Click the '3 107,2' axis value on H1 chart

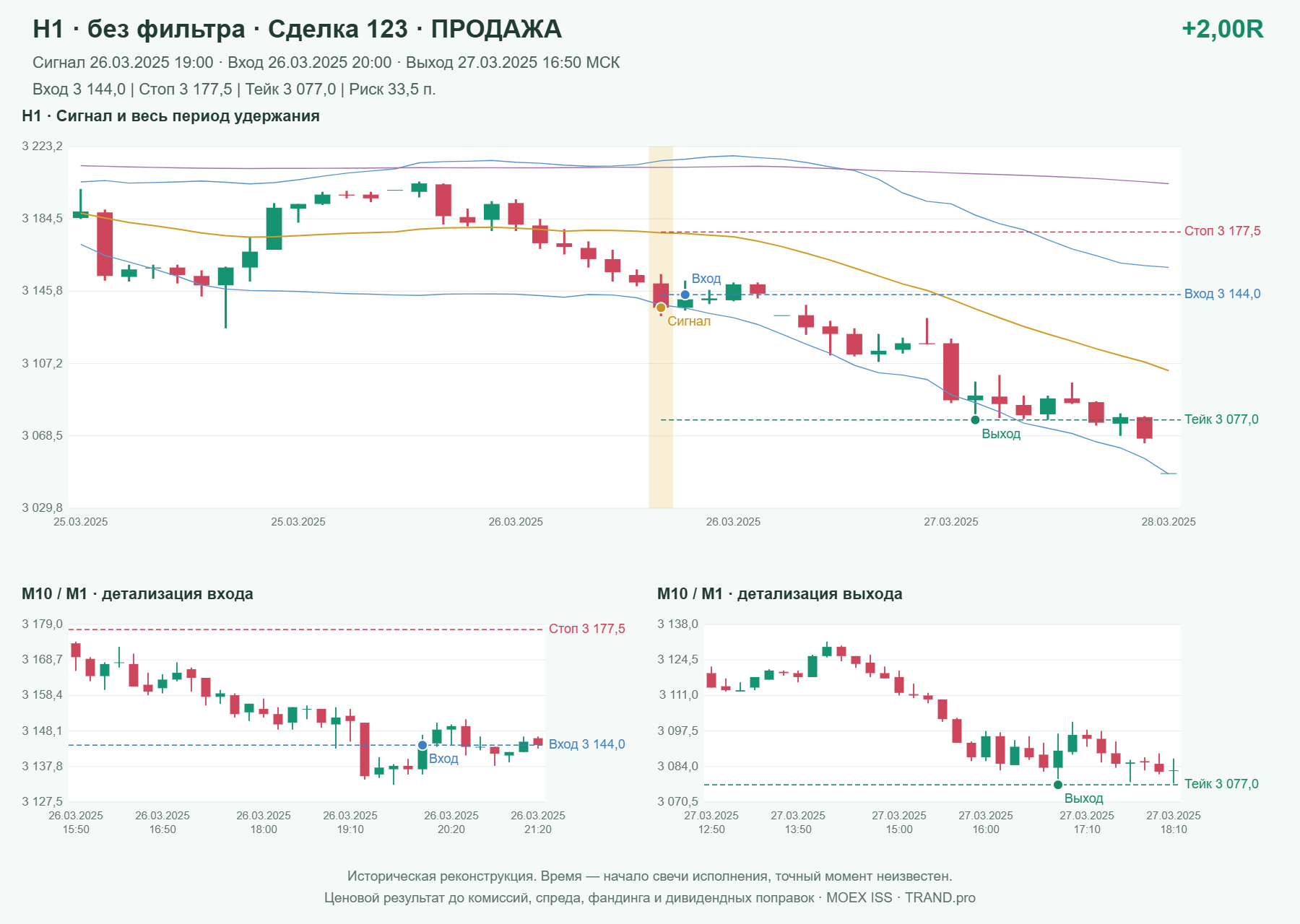tap(42, 363)
